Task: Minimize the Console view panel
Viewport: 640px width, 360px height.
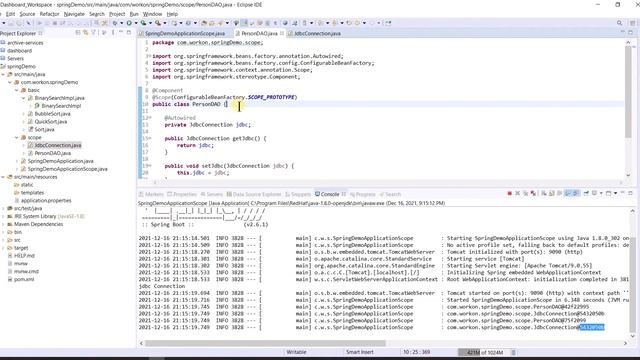Action: tap(622, 193)
